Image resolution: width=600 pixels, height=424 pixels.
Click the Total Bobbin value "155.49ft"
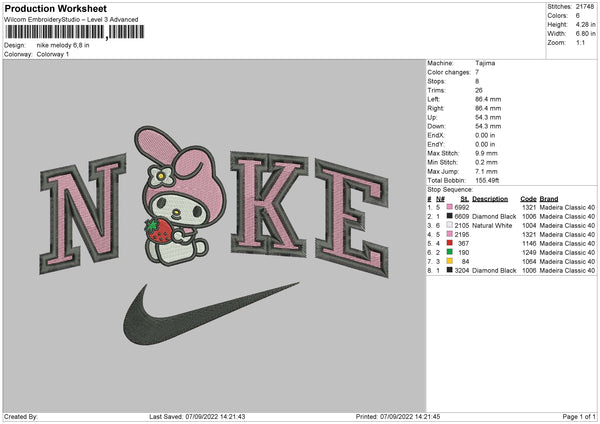pyautogui.click(x=487, y=180)
